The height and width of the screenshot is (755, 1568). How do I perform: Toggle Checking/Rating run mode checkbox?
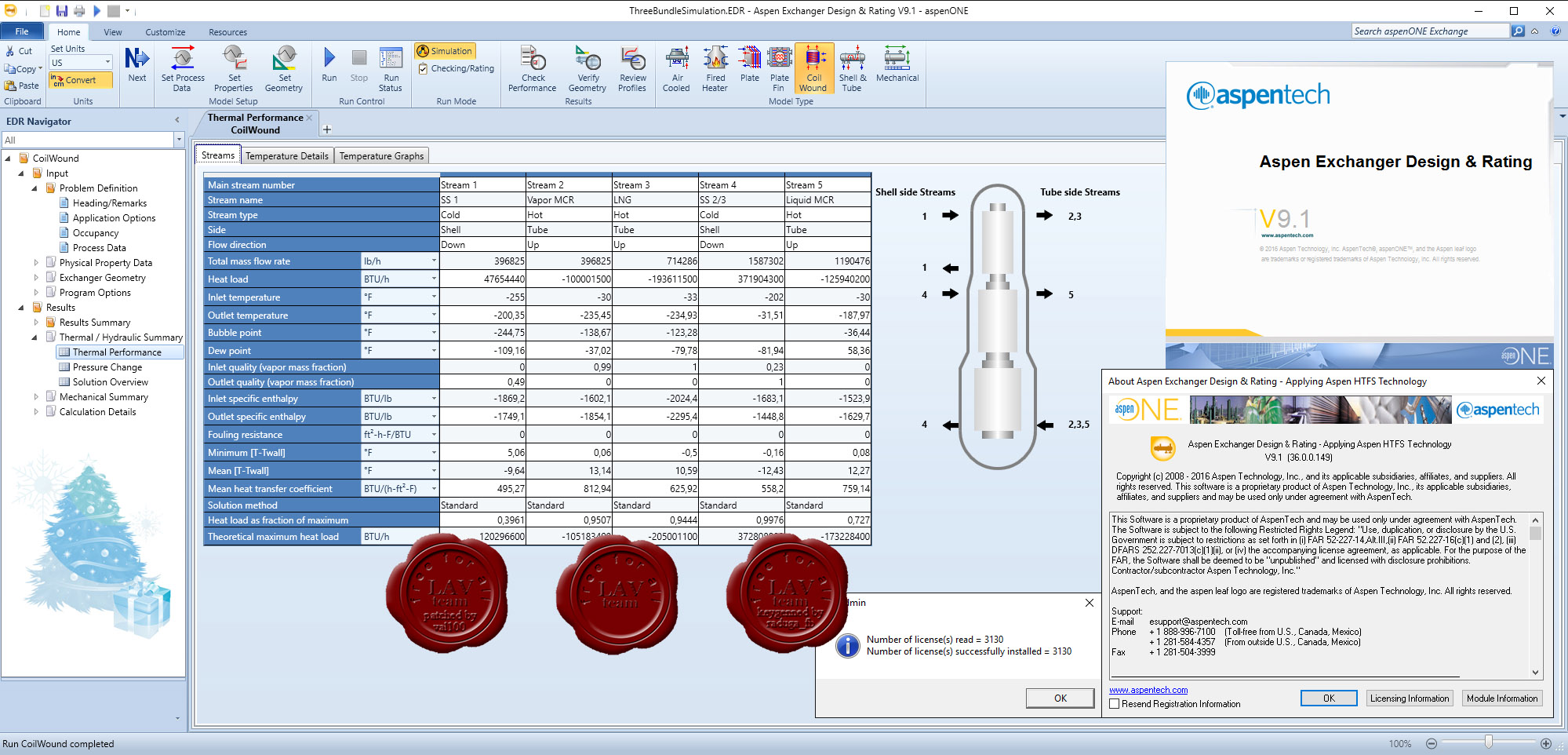tap(424, 69)
